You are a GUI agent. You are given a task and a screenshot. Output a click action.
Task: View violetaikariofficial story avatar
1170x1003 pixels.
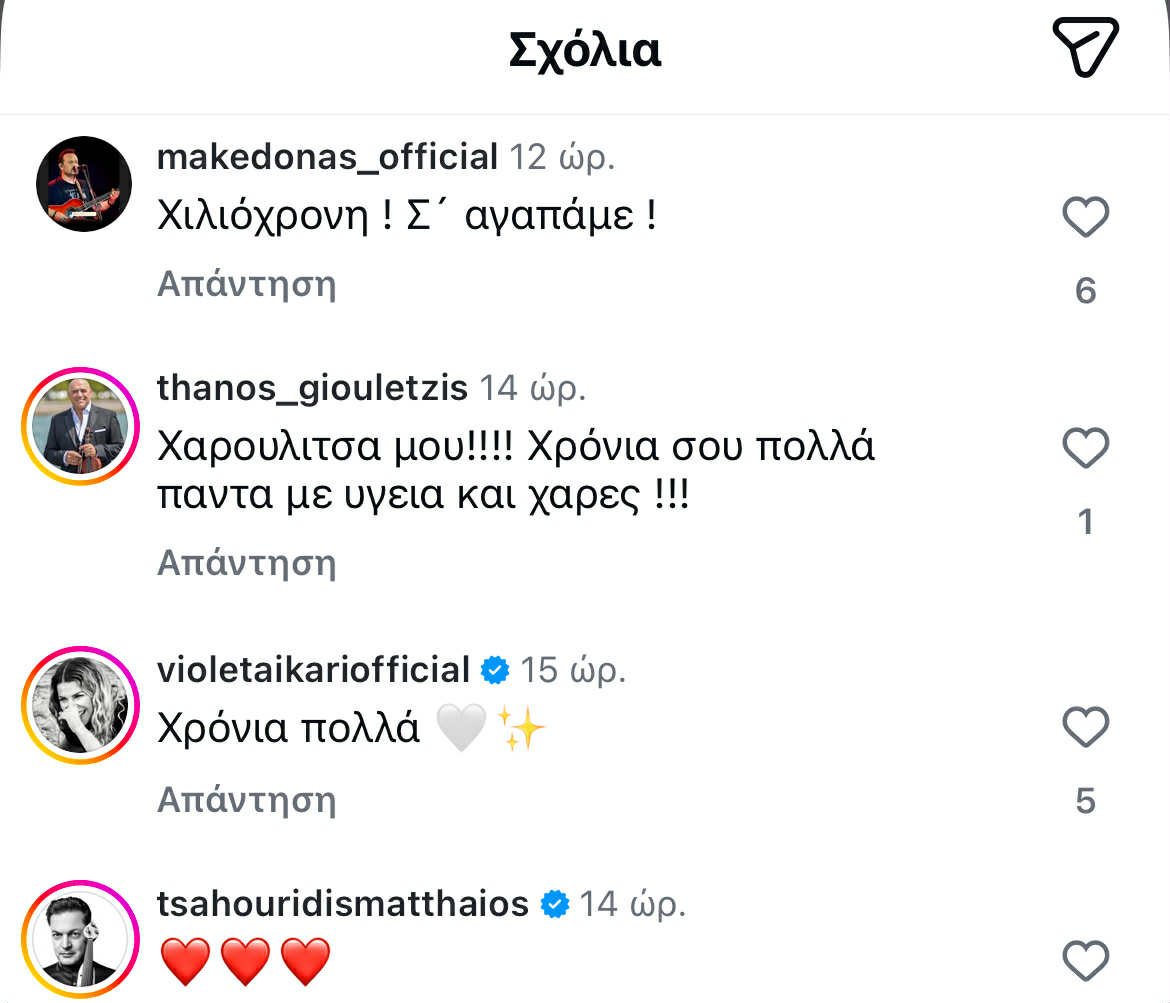(x=80, y=705)
